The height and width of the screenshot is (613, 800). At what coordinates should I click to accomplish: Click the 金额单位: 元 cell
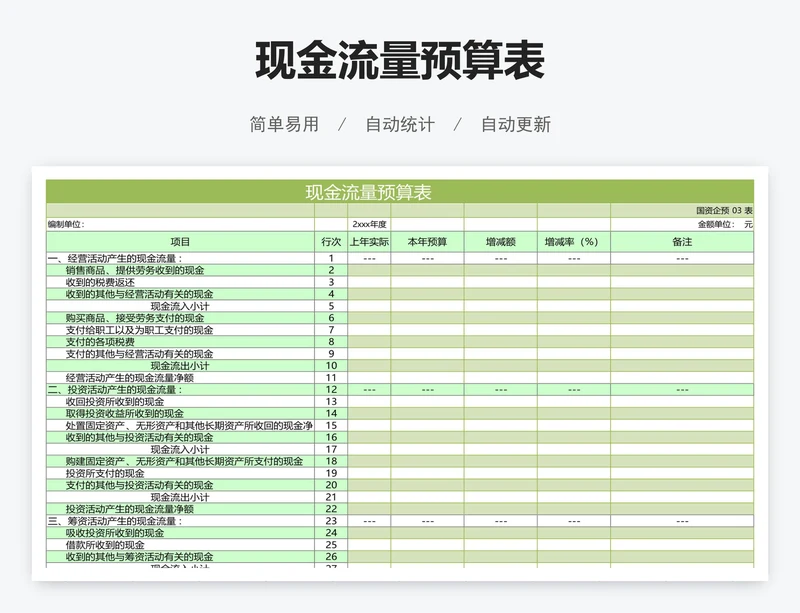pyautogui.click(x=682, y=224)
